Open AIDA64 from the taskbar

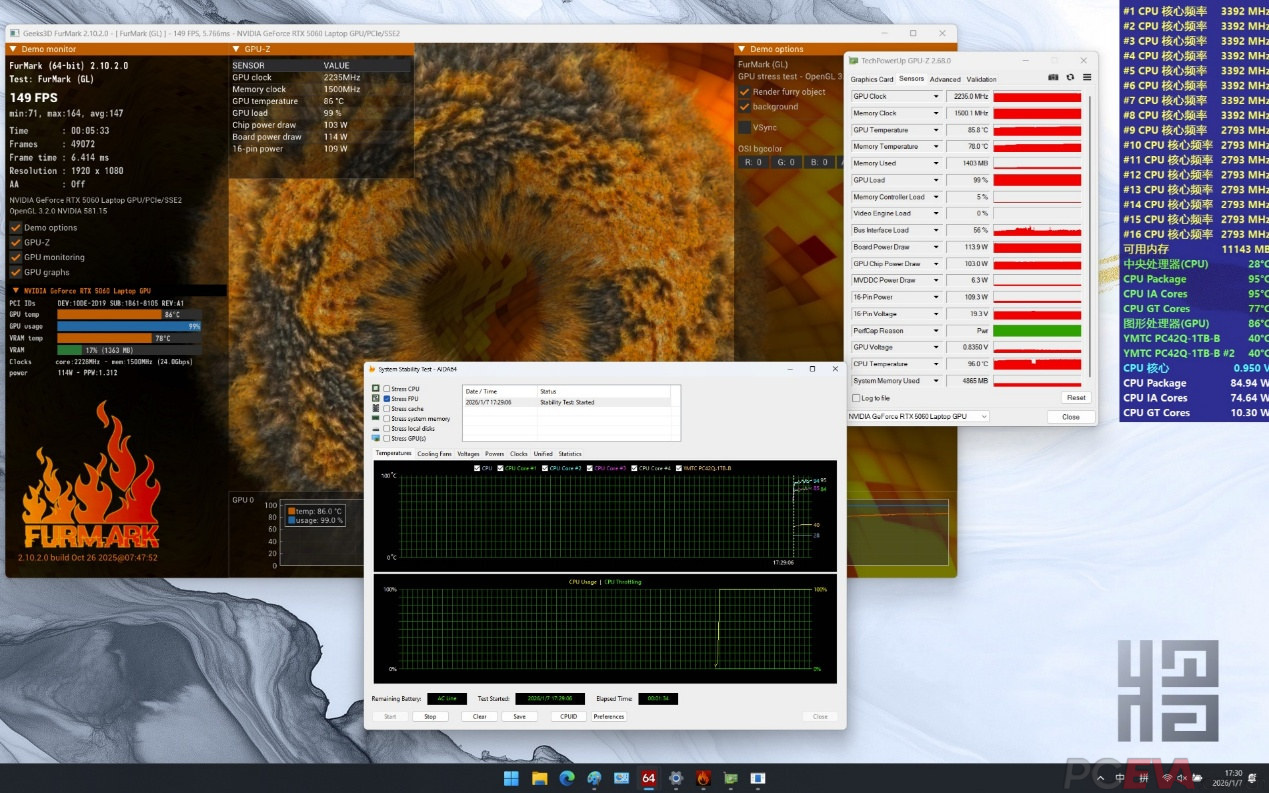[648, 778]
